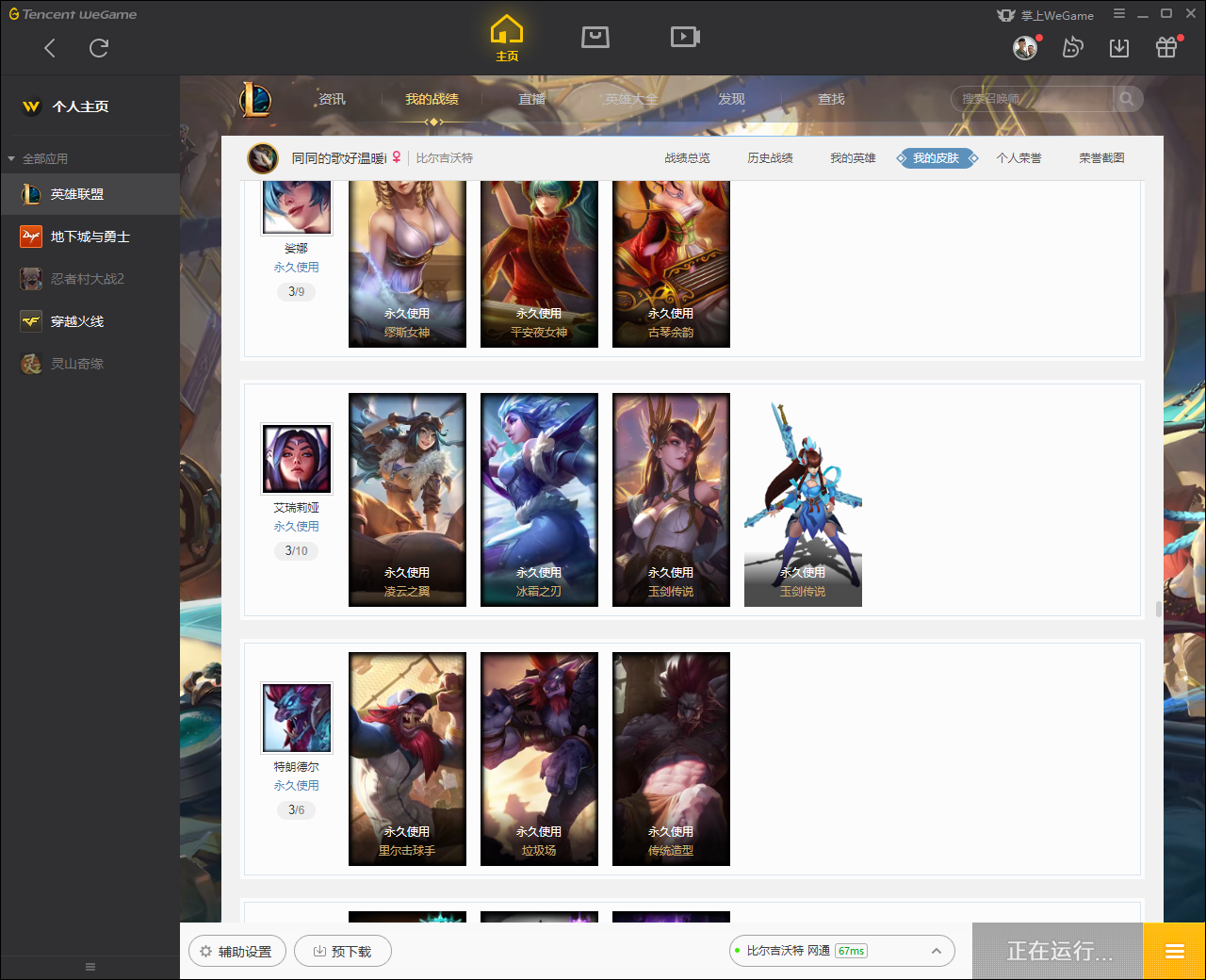Open 历史战绩 sub-tab
The image size is (1206, 980).
(770, 158)
